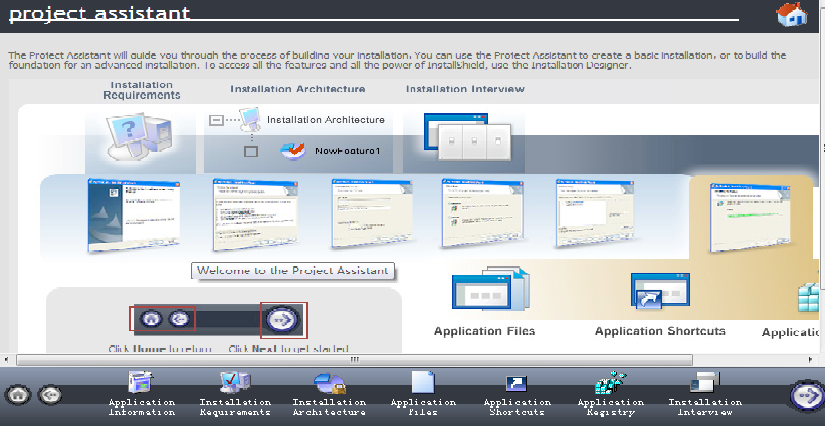Click the large Application Shortcuts diagram icon

point(660,291)
